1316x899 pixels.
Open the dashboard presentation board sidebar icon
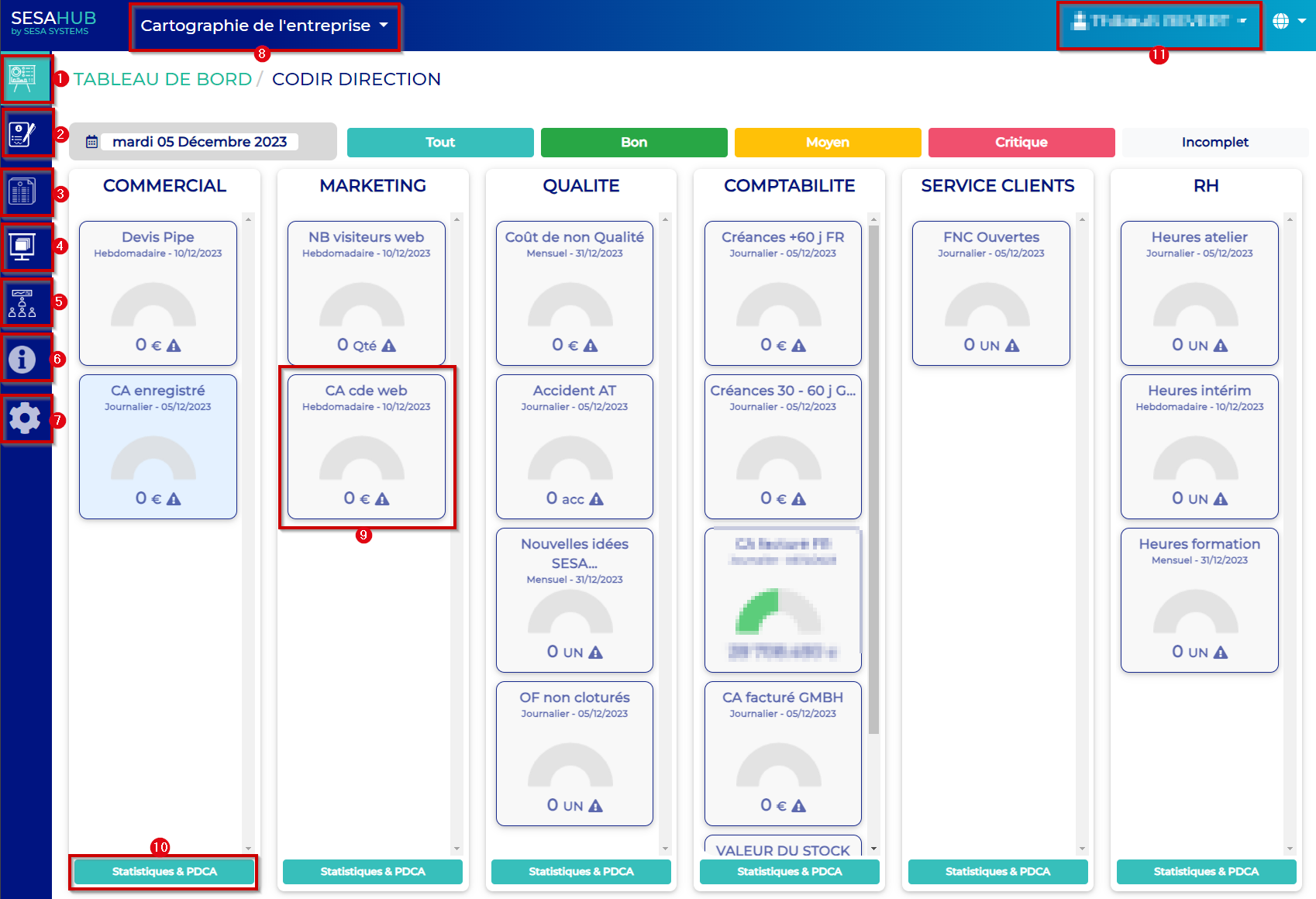(23, 78)
